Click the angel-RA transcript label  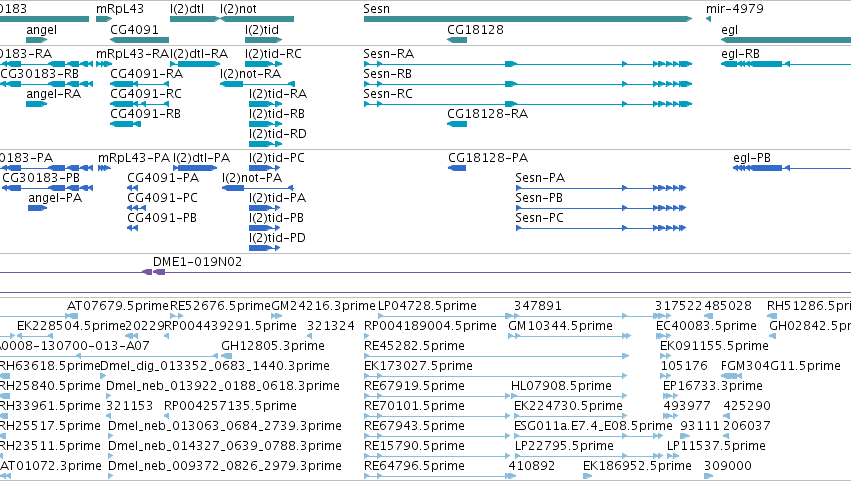point(54,94)
